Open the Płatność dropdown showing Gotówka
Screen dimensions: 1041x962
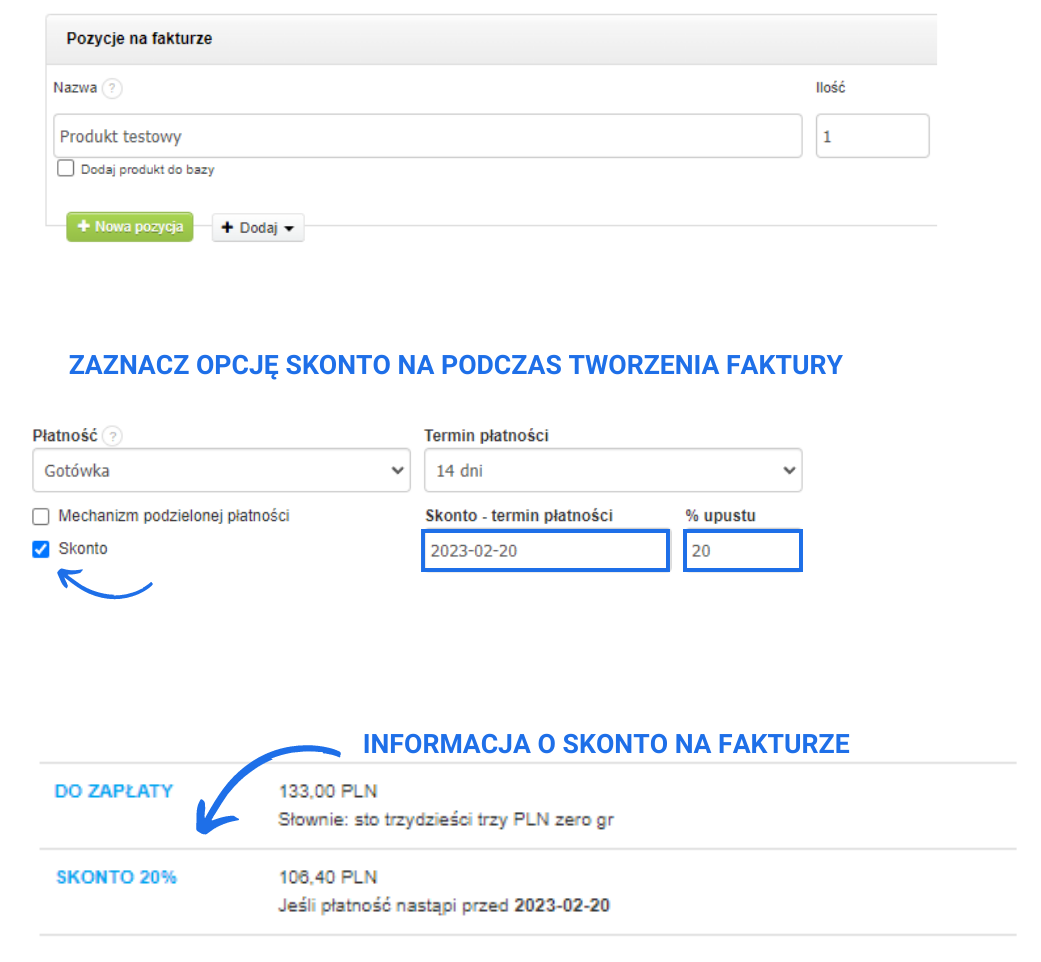point(222,471)
